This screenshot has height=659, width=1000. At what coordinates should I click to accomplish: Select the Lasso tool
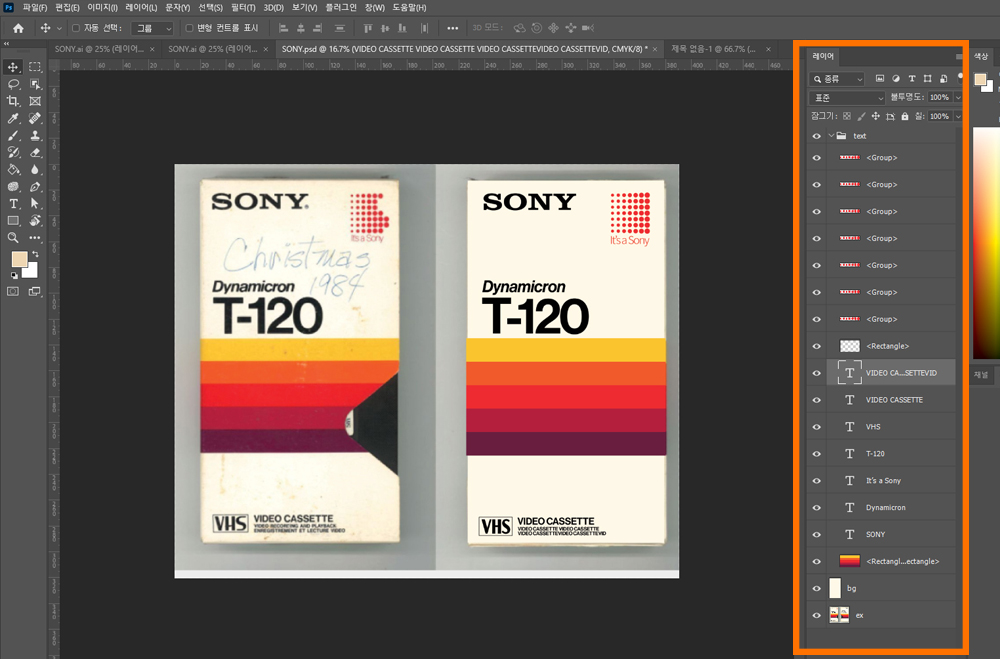[13, 84]
